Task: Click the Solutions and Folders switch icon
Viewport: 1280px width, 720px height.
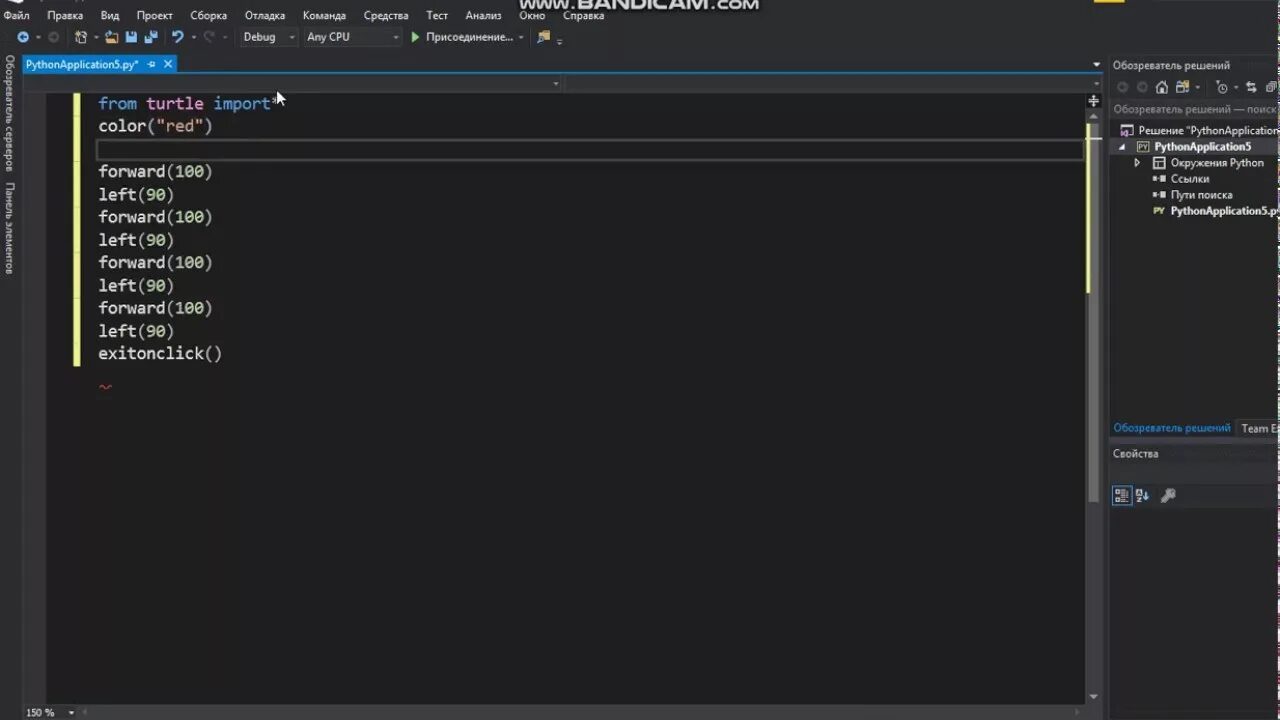Action: coord(1182,87)
